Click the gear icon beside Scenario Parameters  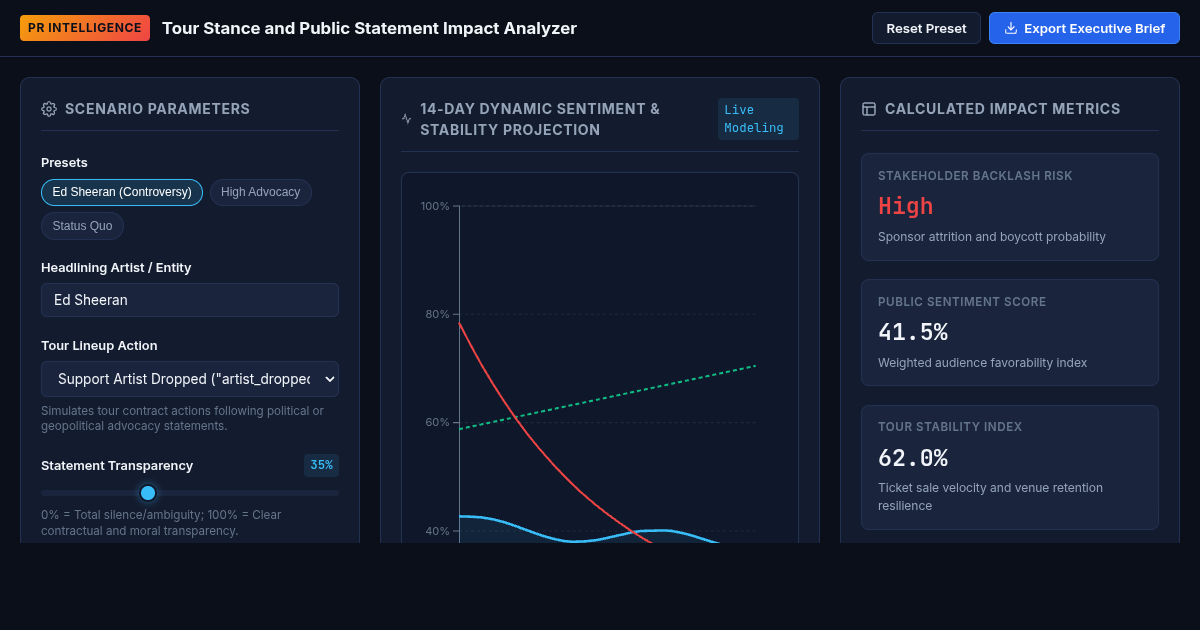tap(49, 109)
